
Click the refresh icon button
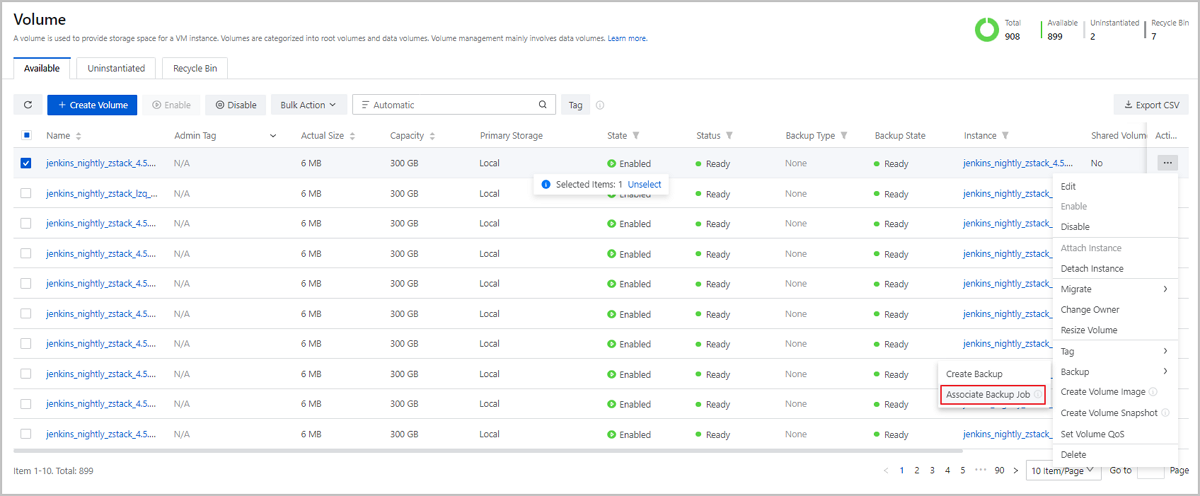(x=27, y=105)
